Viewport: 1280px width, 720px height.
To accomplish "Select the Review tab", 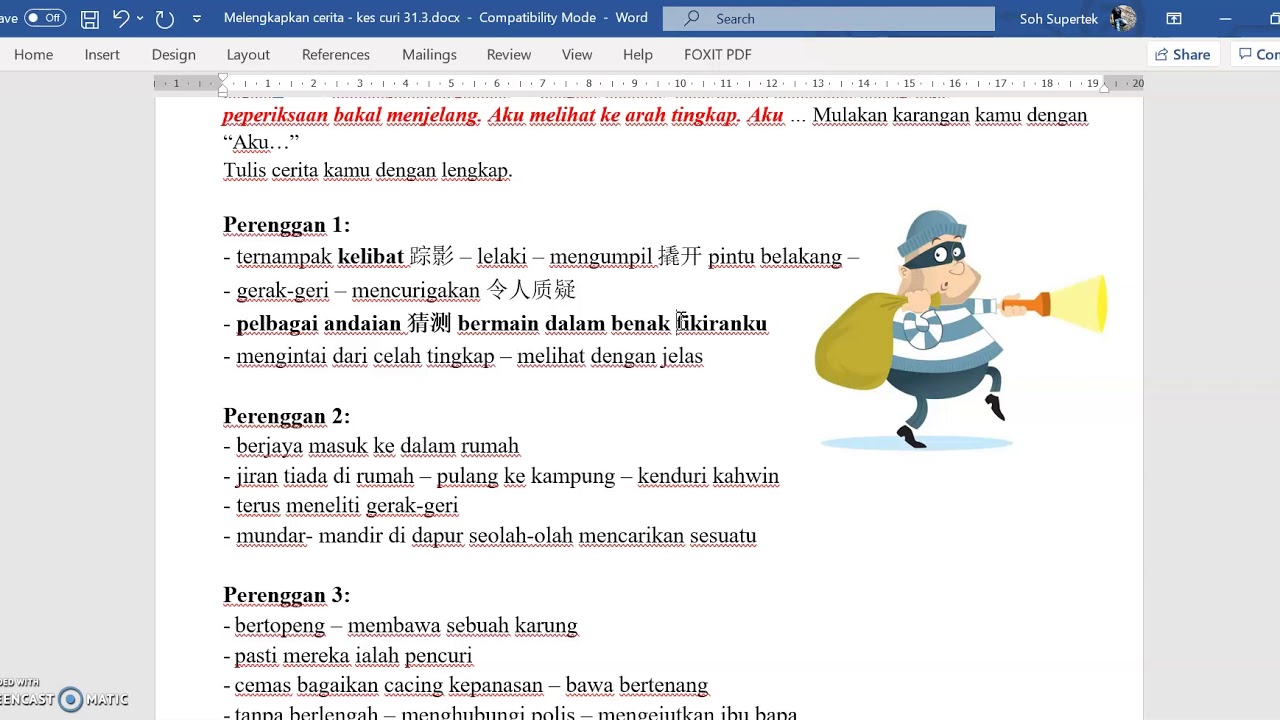I will (x=509, y=55).
